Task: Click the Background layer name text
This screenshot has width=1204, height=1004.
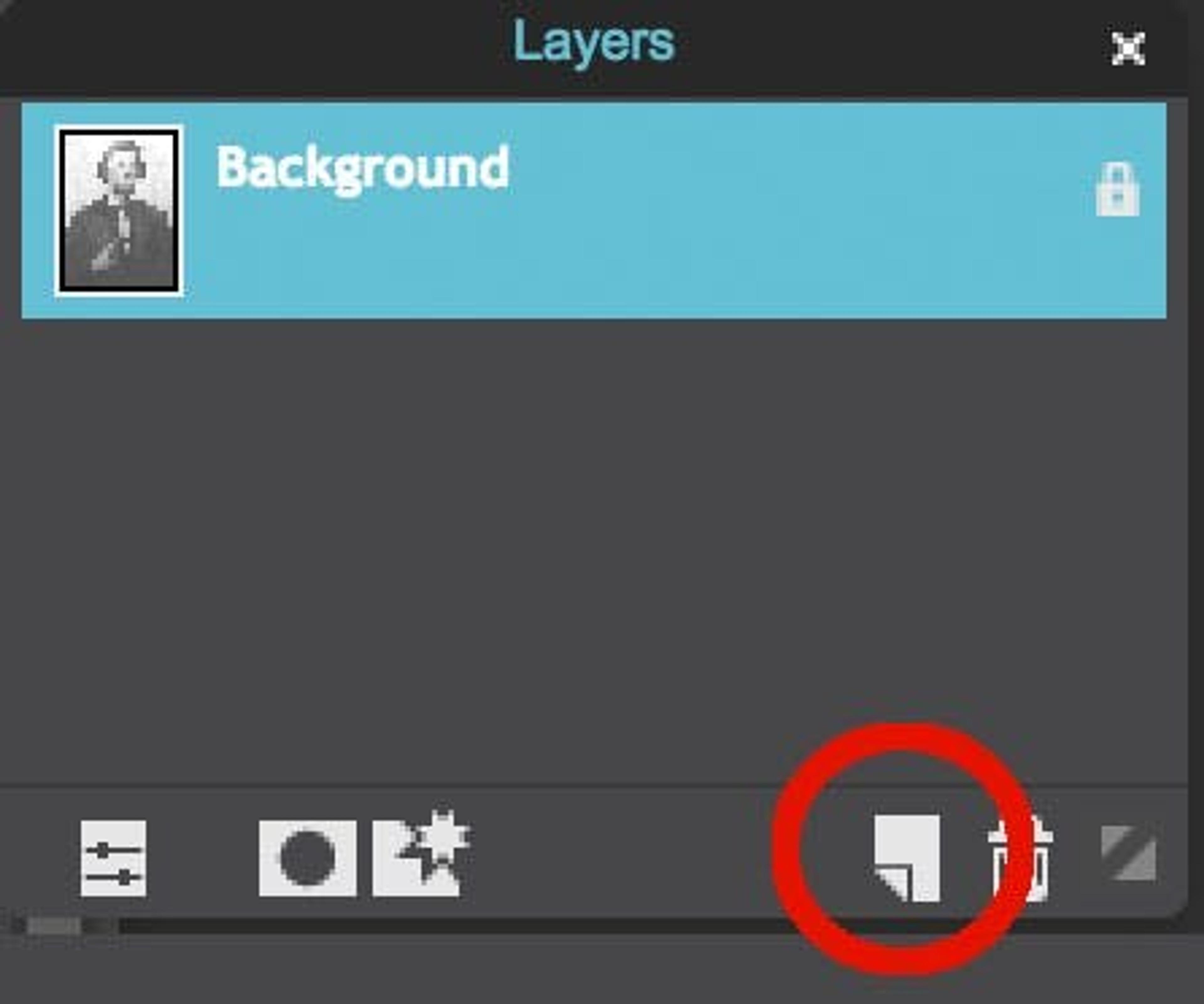Action: [362, 168]
